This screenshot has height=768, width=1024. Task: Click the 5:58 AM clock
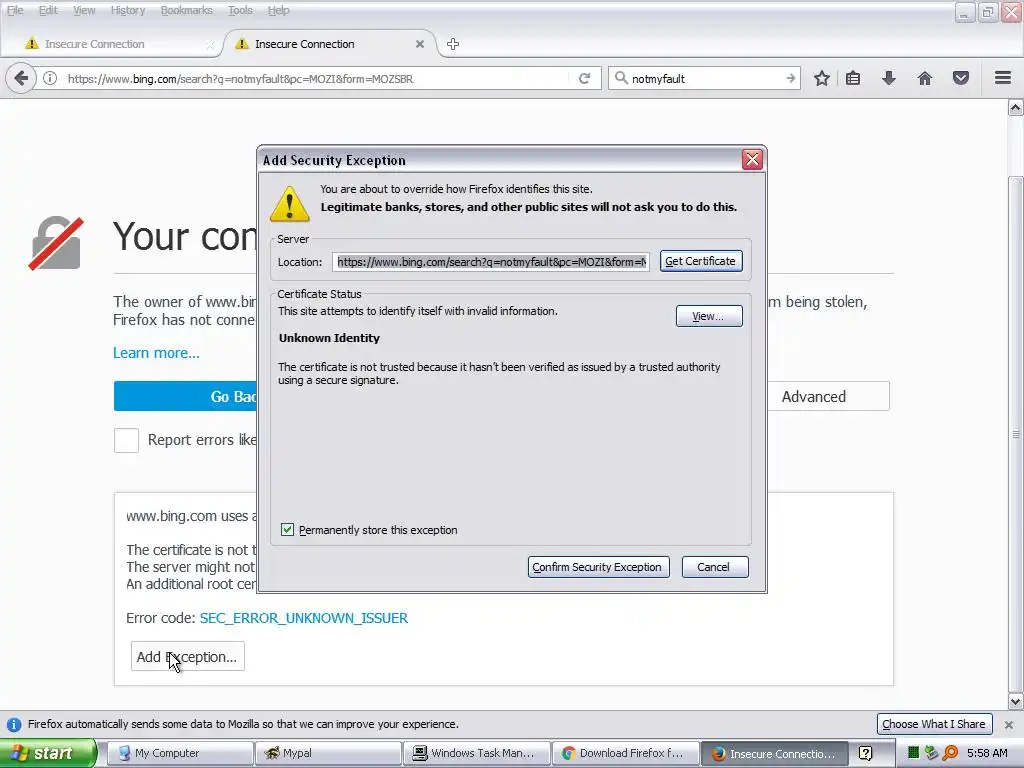tap(987, 753)
